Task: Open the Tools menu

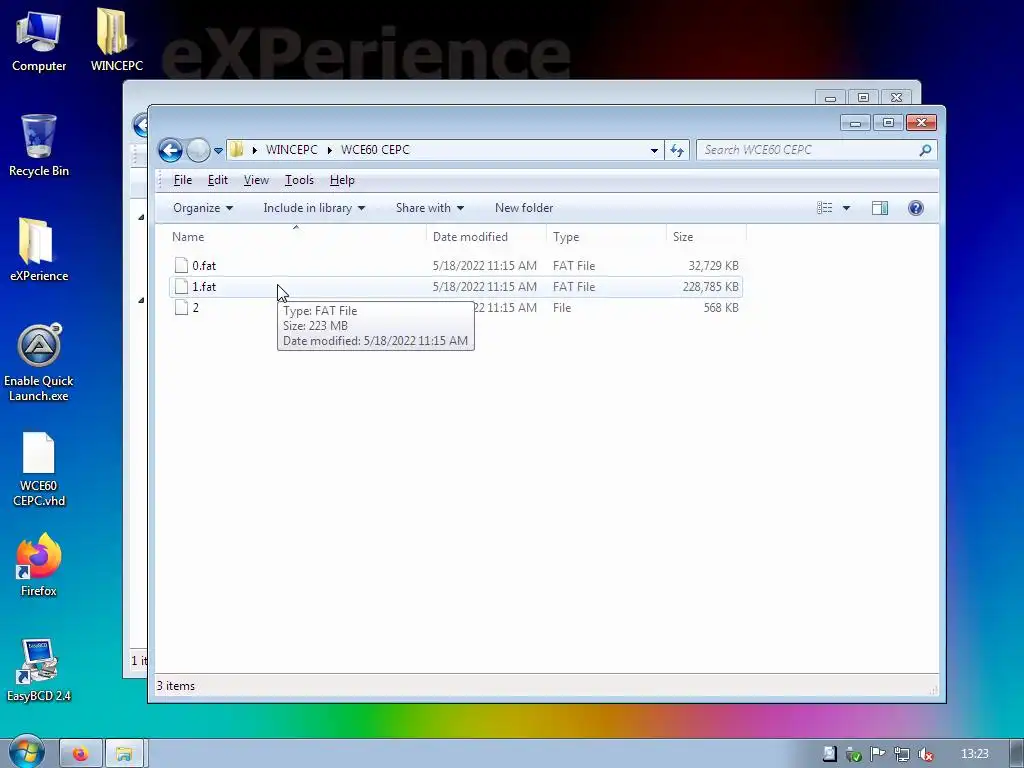Action: point(299,180)
